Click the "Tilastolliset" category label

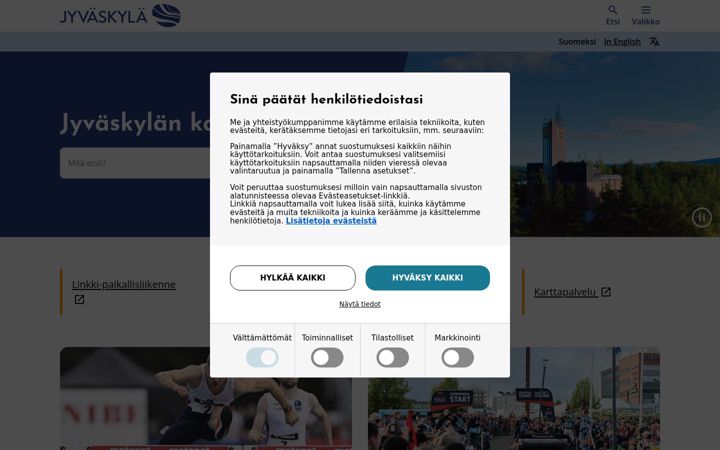[x=392, y=338]
